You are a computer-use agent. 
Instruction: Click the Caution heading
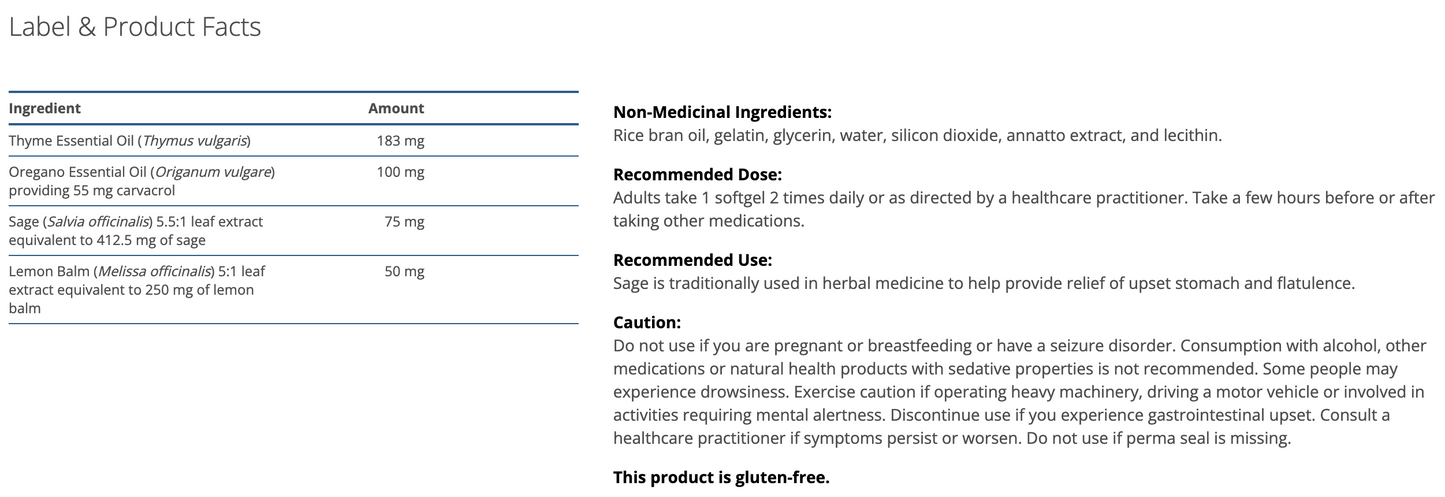point(647,322)
